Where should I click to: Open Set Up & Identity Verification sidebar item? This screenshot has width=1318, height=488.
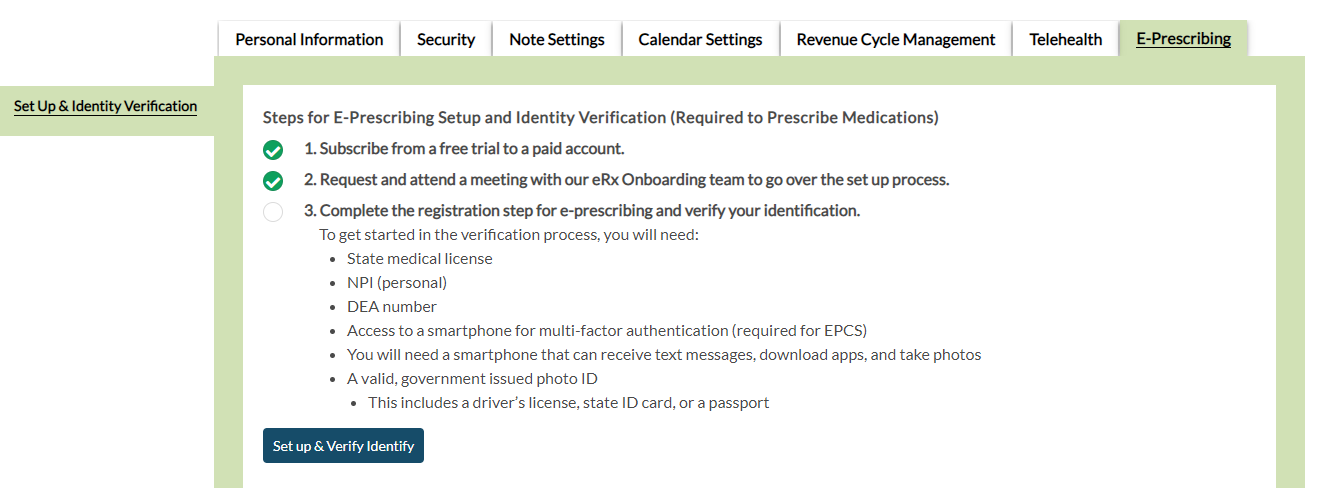click(x=105, y=106)
